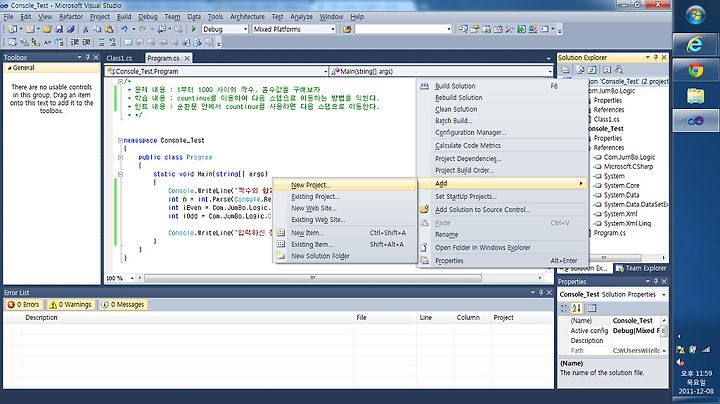The height and width of the screenshot is (404, 720).
Task: Toggle the Toolbox auto-hide pin
Action: click(x=88, y=57)
